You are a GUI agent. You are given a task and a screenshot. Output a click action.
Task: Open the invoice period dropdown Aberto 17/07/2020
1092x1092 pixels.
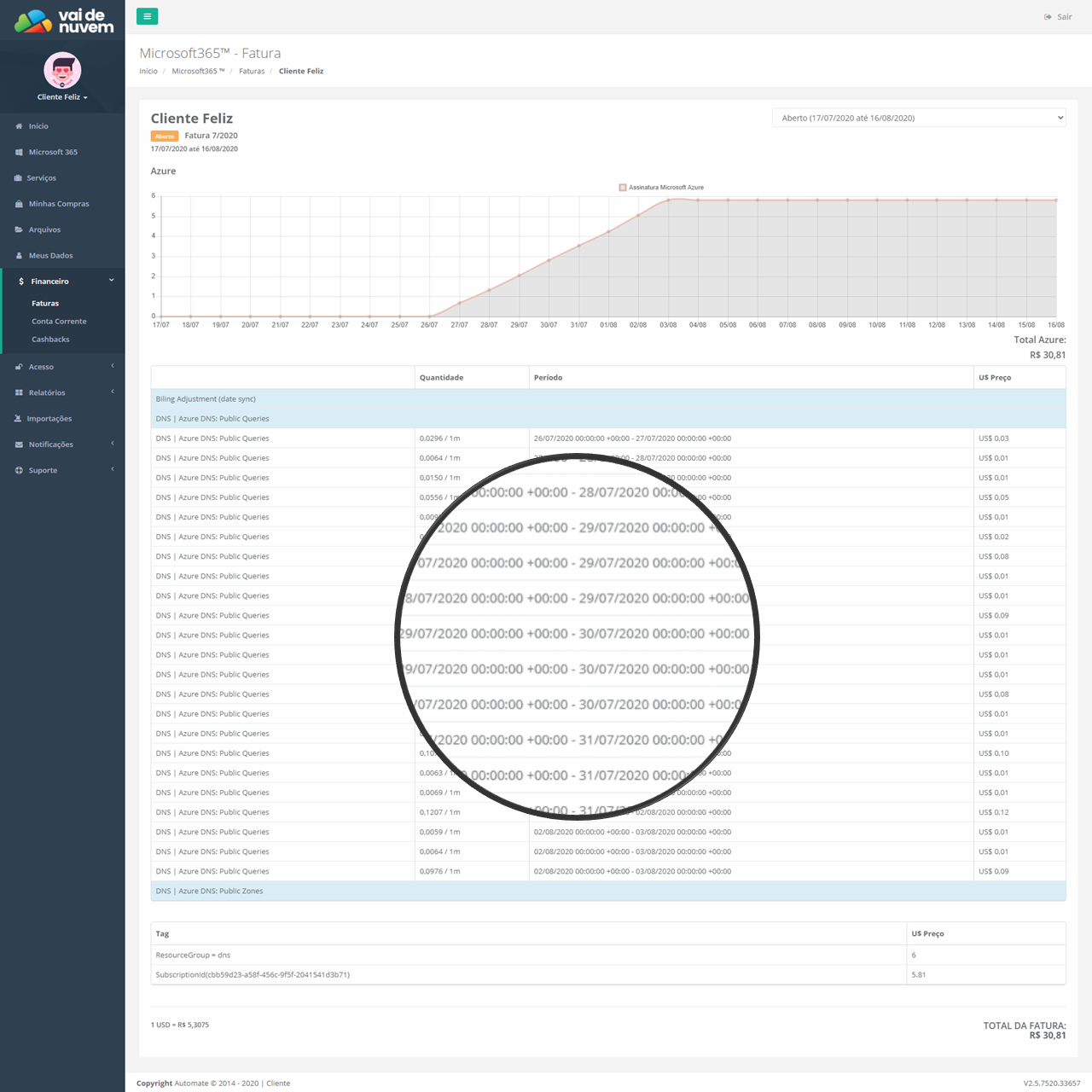[x=919, y=118]
